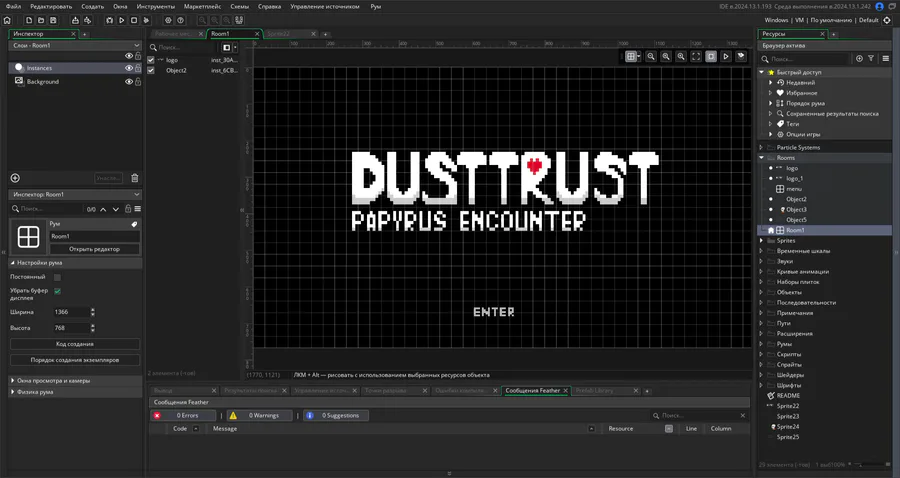Toggle the 0 Errors filter button
900x478 pixels.
point(183,415)
